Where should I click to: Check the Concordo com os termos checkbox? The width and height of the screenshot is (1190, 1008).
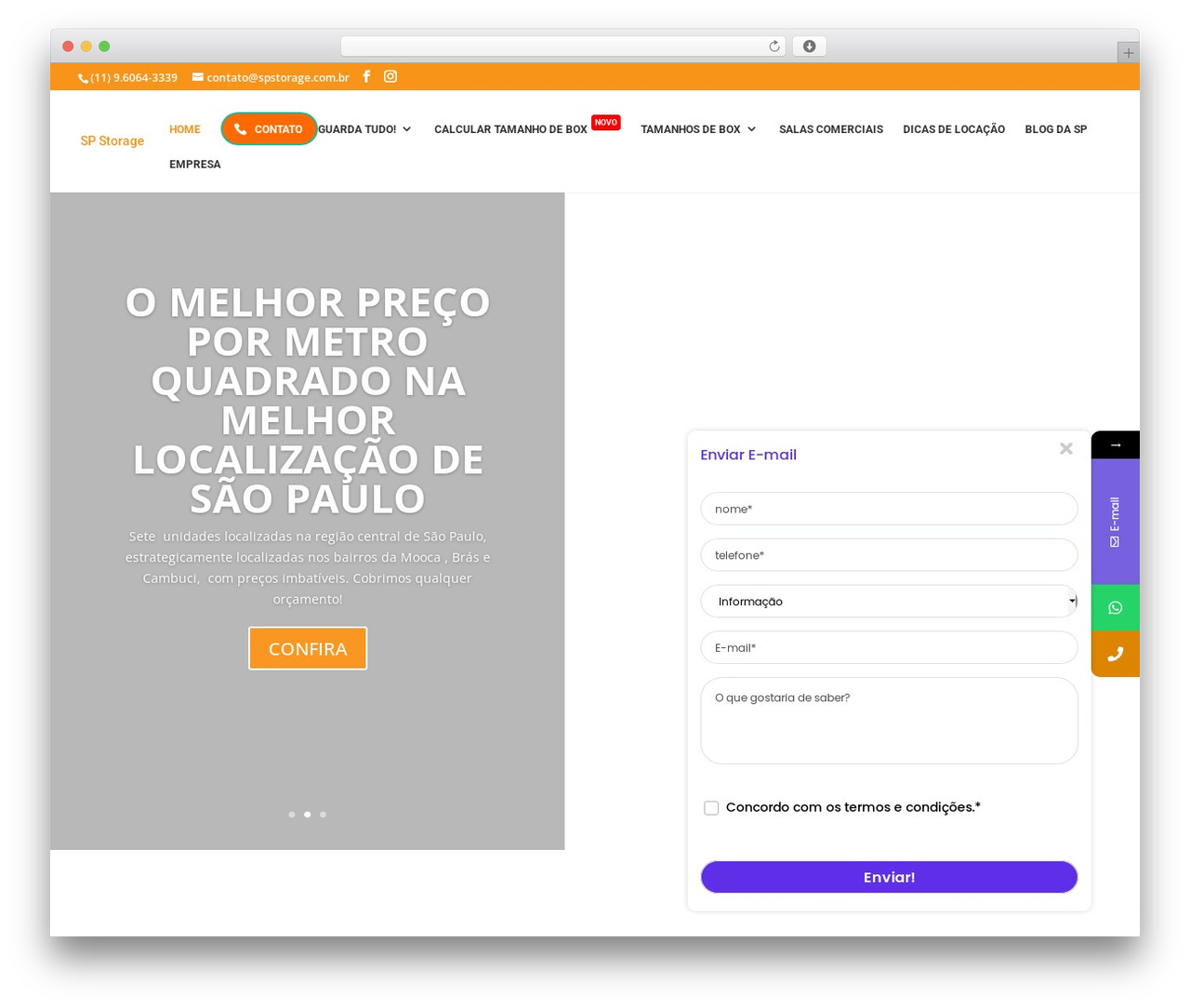click(711, 808)
